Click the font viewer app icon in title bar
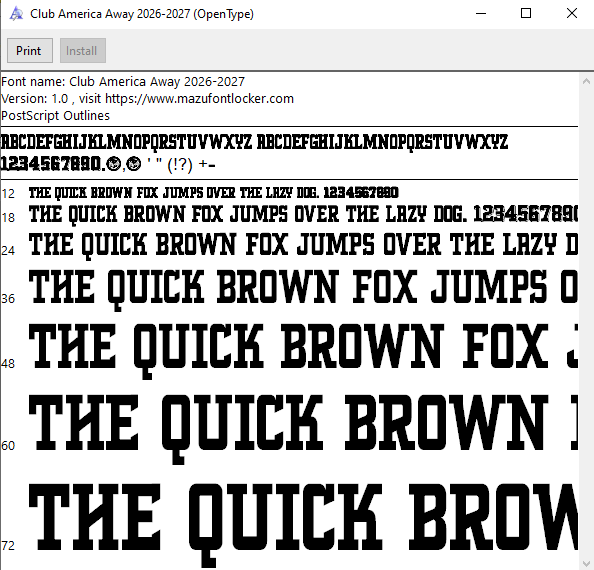594x570 pixels. (16, 14)
